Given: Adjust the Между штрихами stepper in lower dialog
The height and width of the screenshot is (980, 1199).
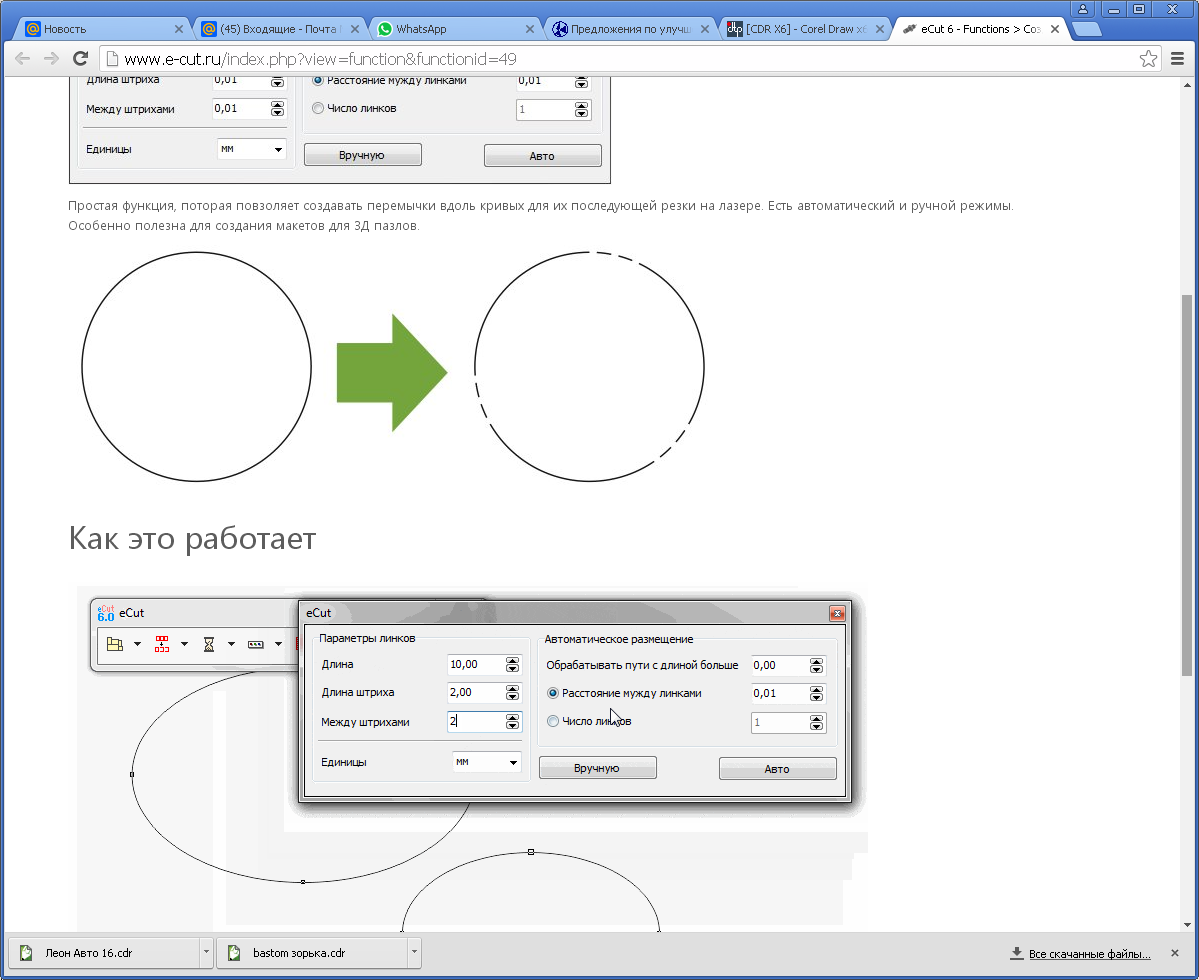Looking at the screenshot, I should click(512, 721).
